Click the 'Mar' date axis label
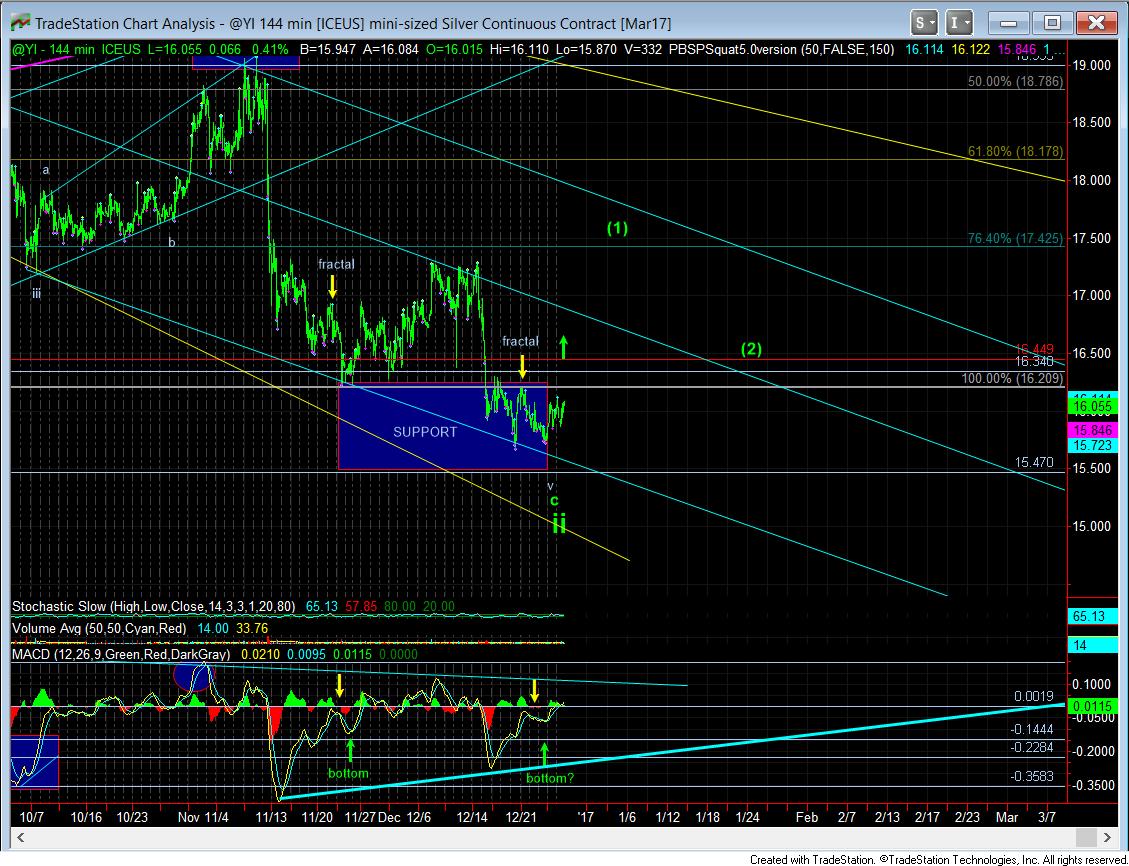The image size is (1129, 866). click(1007, 817)
